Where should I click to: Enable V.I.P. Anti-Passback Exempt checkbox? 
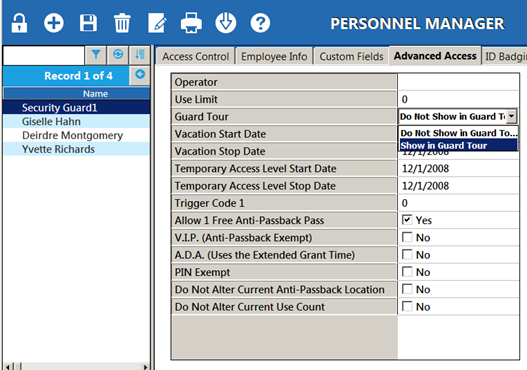coord(407,237)
